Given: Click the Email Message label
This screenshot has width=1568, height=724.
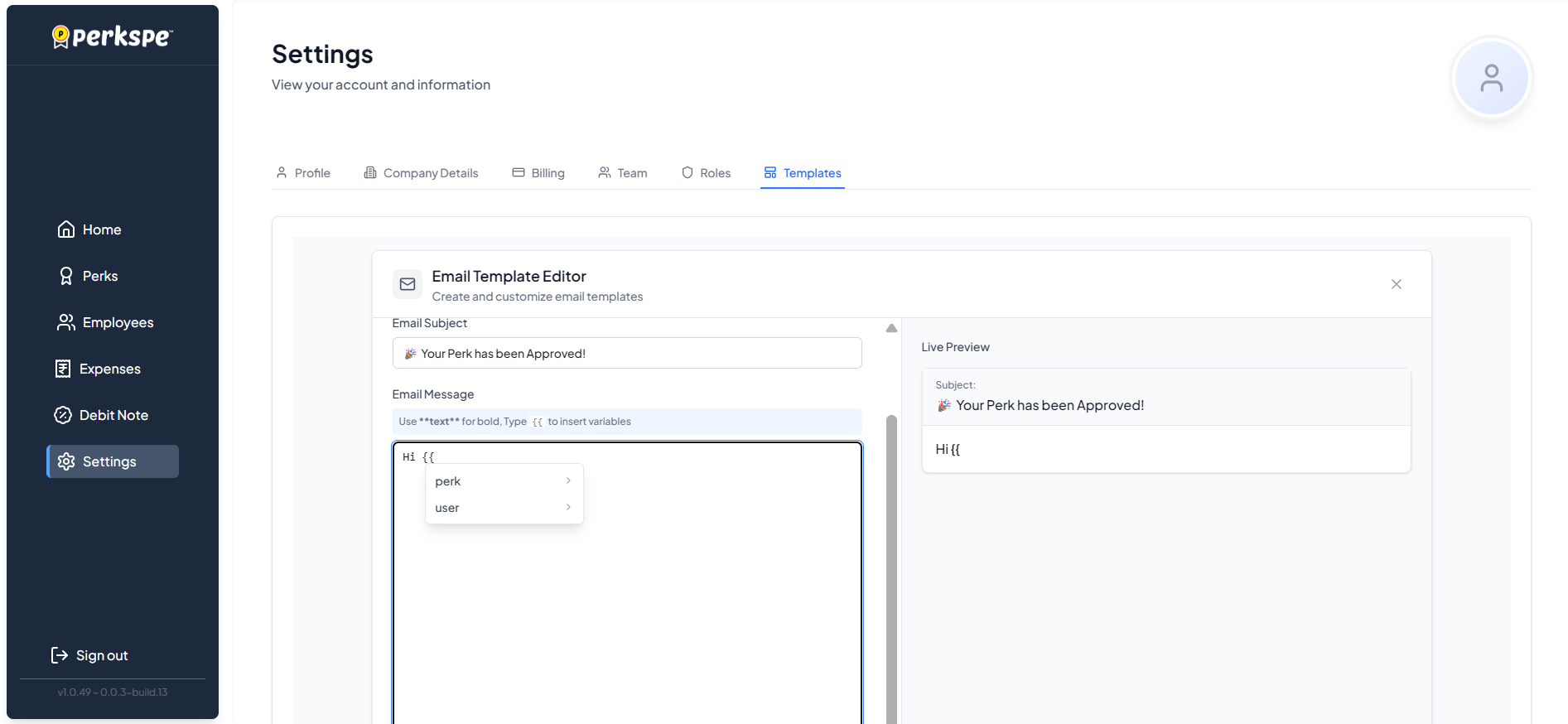Looking at the screenshot, I should coord(433,394).
